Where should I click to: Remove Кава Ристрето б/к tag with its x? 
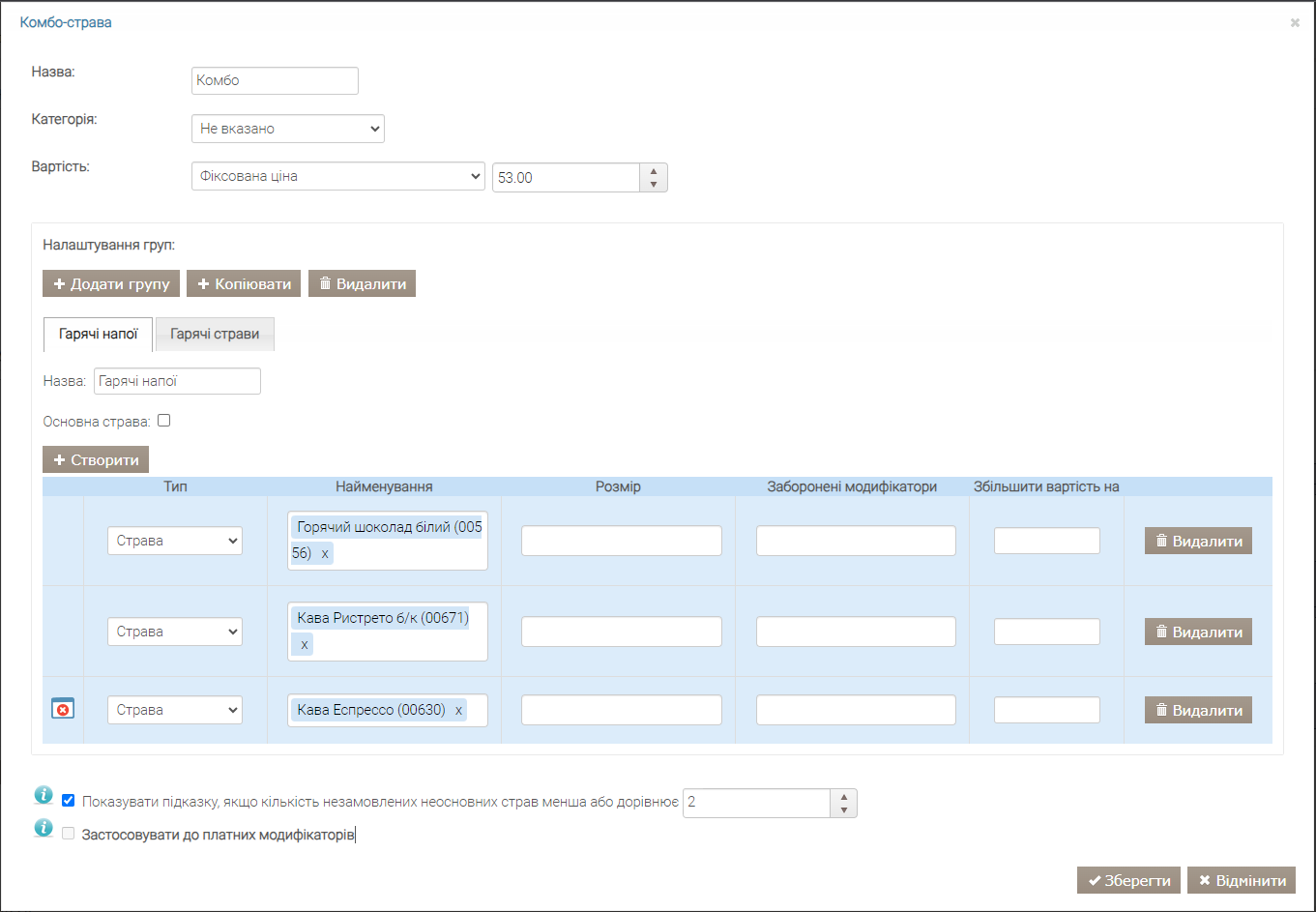pyautogui.click(x=304, y=644)
